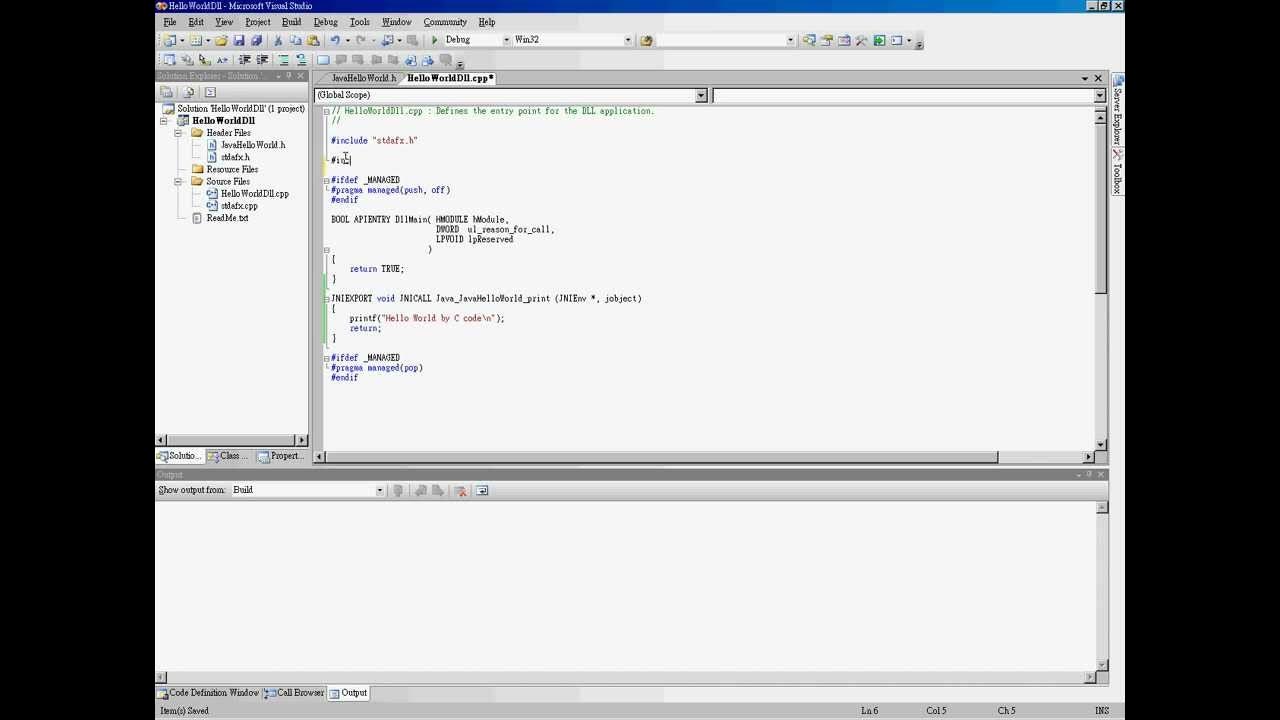Click the Find in Files icon
The image size is (1280, 720).
646,40
